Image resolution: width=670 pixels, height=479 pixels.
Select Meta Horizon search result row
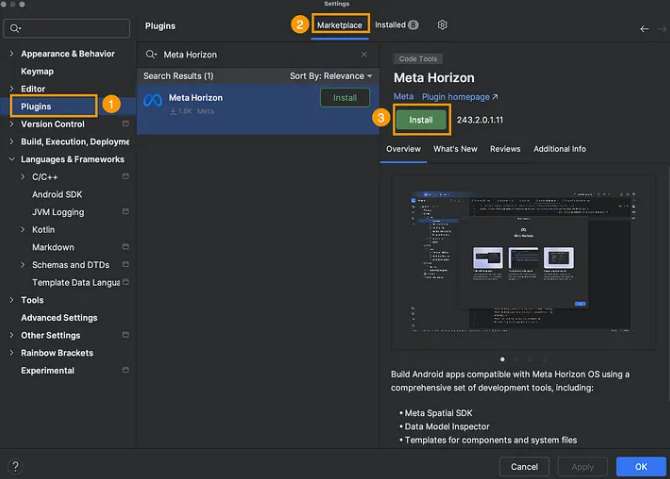click(x=258, y=109)
